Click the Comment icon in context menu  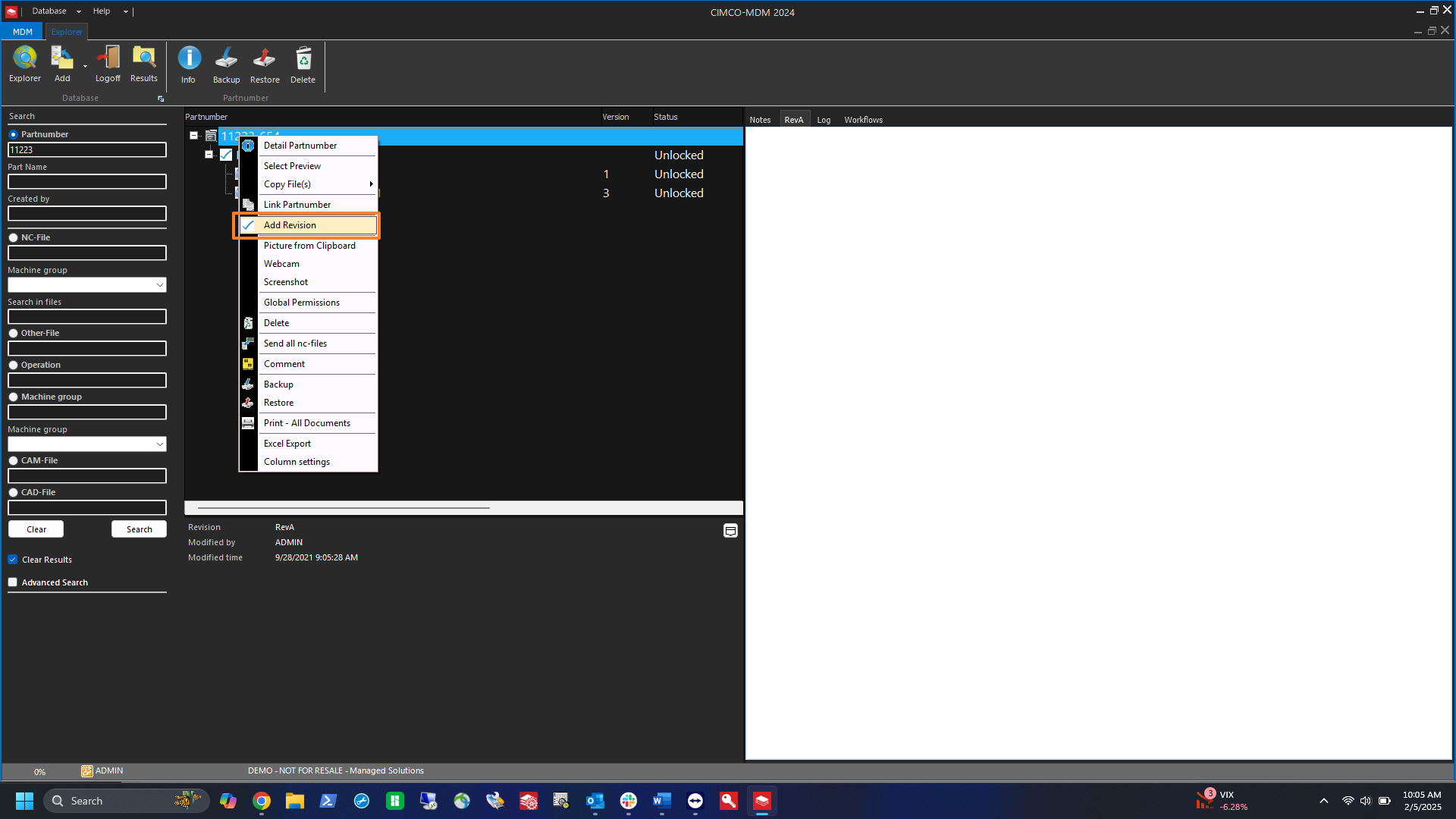click(x=248, y=364)
